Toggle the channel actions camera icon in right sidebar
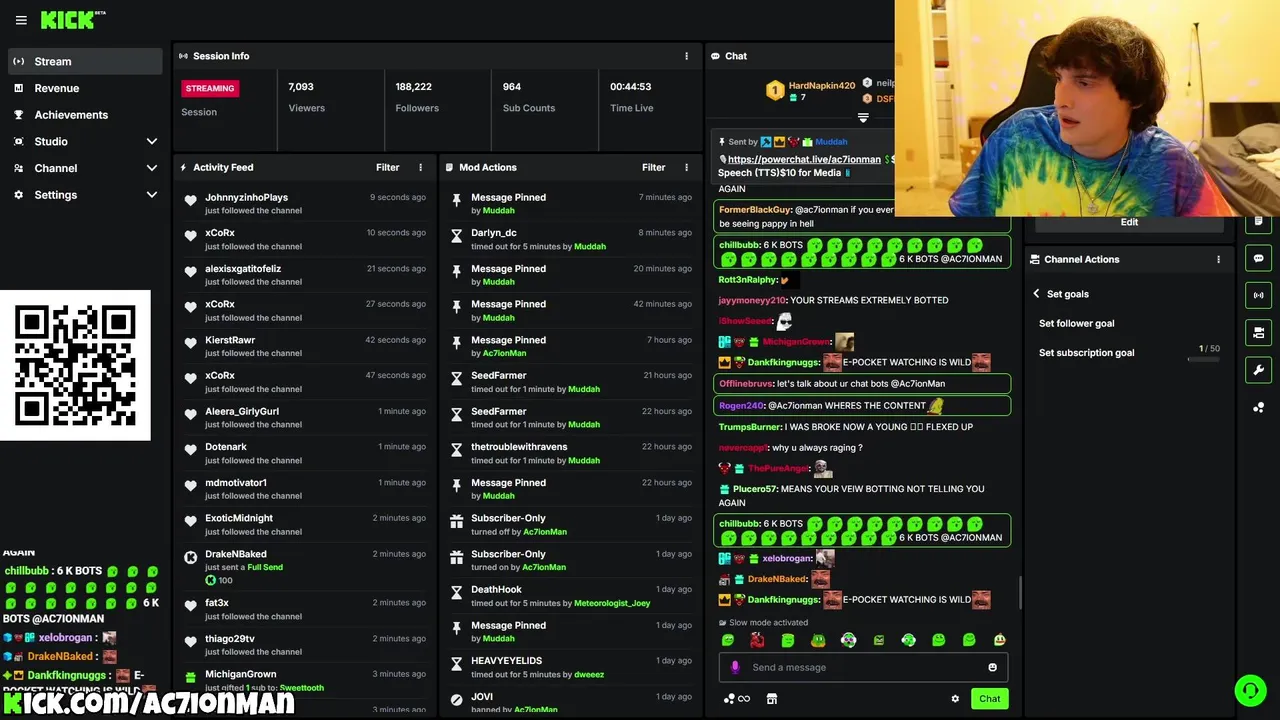This screenshot has height=720, width=1280. click(x=1258, y=332)
